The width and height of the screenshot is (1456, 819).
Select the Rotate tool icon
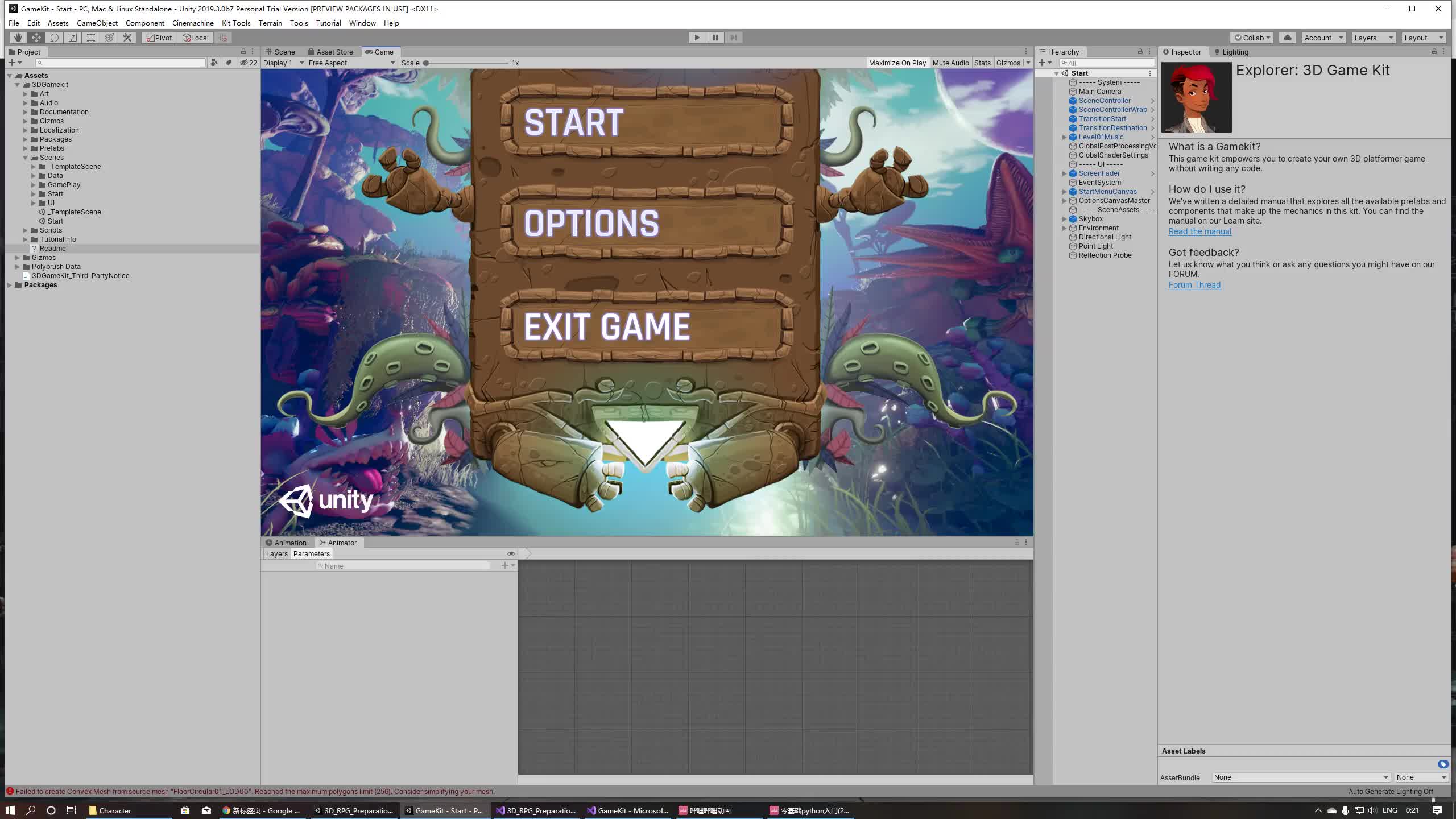tap(54, 38)
